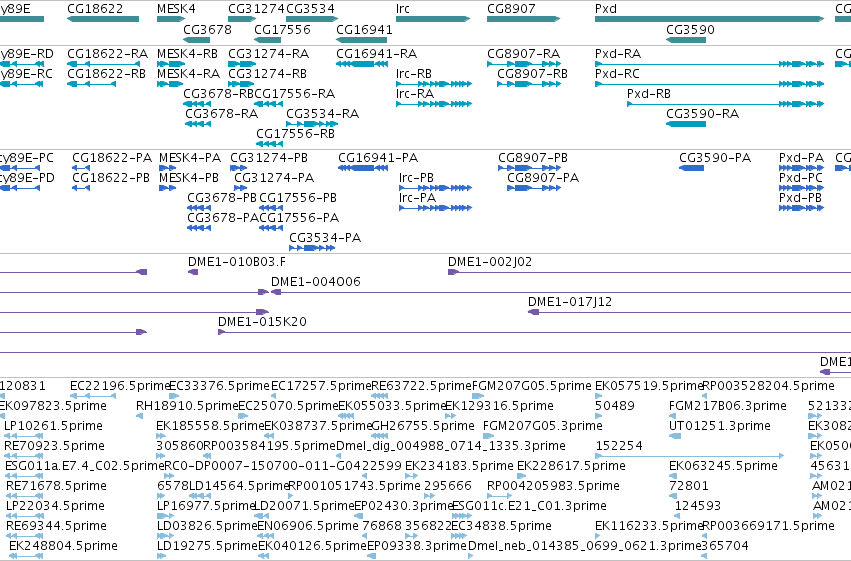The image size is (851, 561).
Task: Open transcript label CG16941-RA
Action: click(x=377, y=54)
